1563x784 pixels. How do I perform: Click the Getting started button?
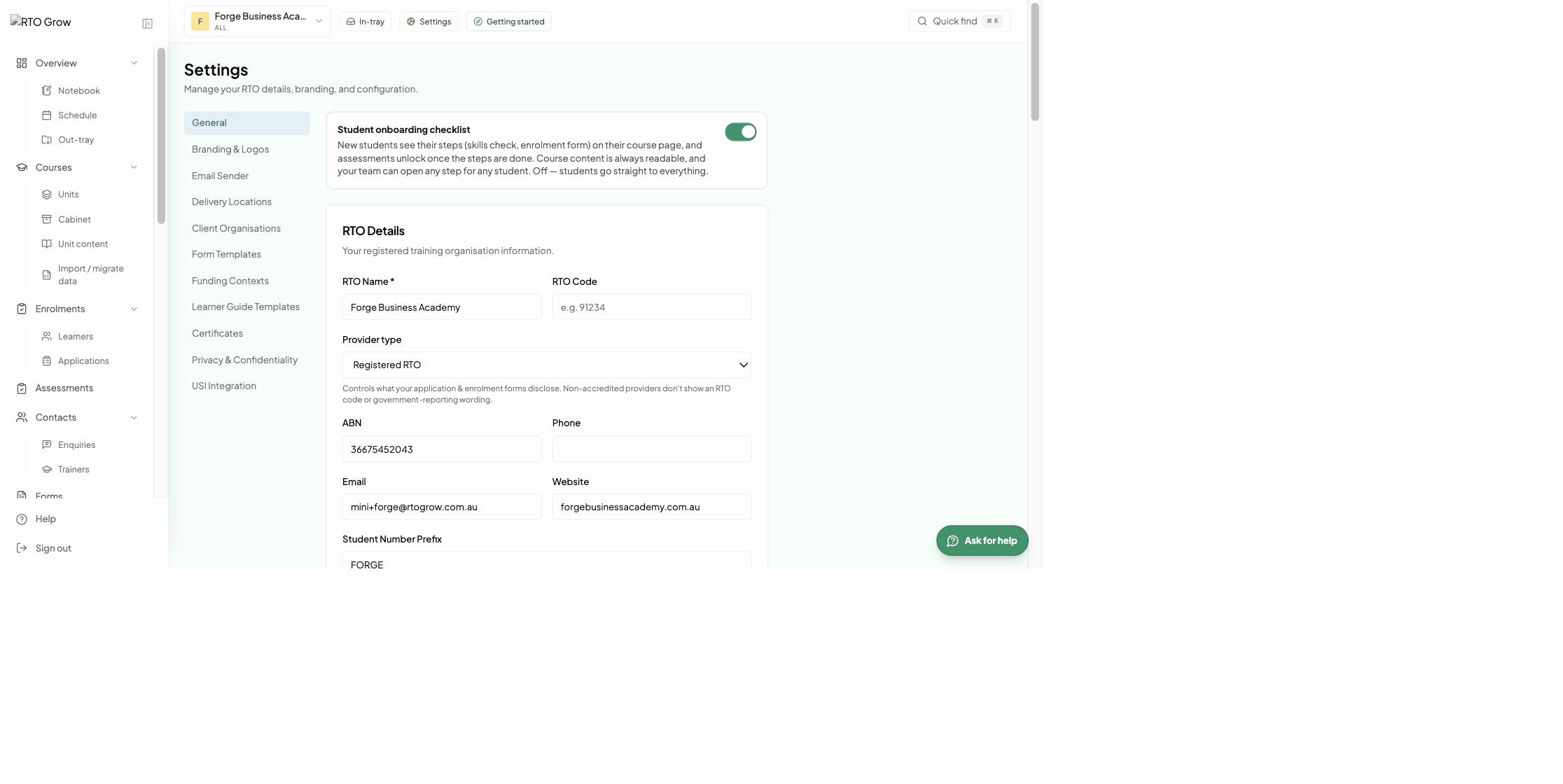(508, 22)
